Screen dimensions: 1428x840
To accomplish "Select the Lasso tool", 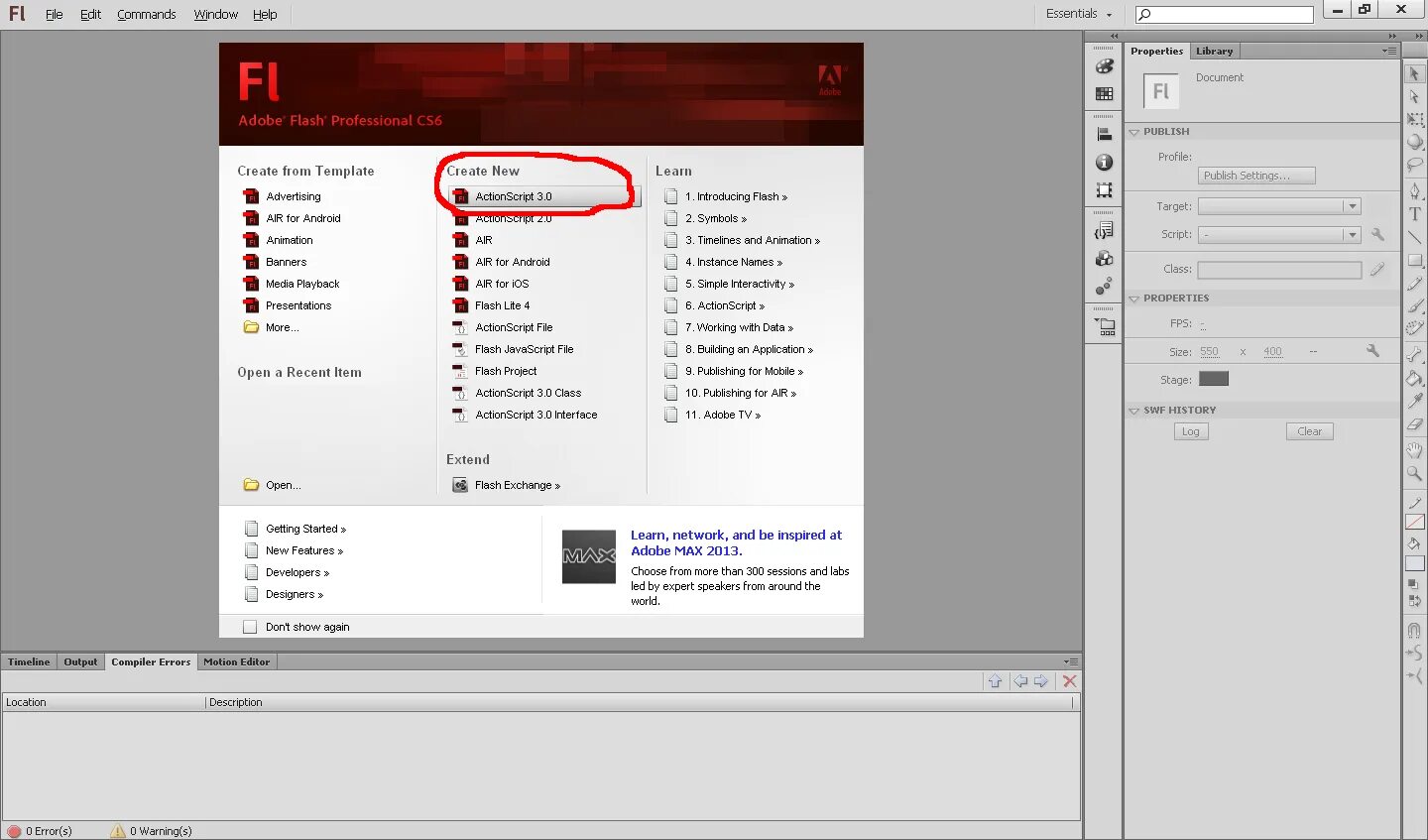I will coord(1415,165).
